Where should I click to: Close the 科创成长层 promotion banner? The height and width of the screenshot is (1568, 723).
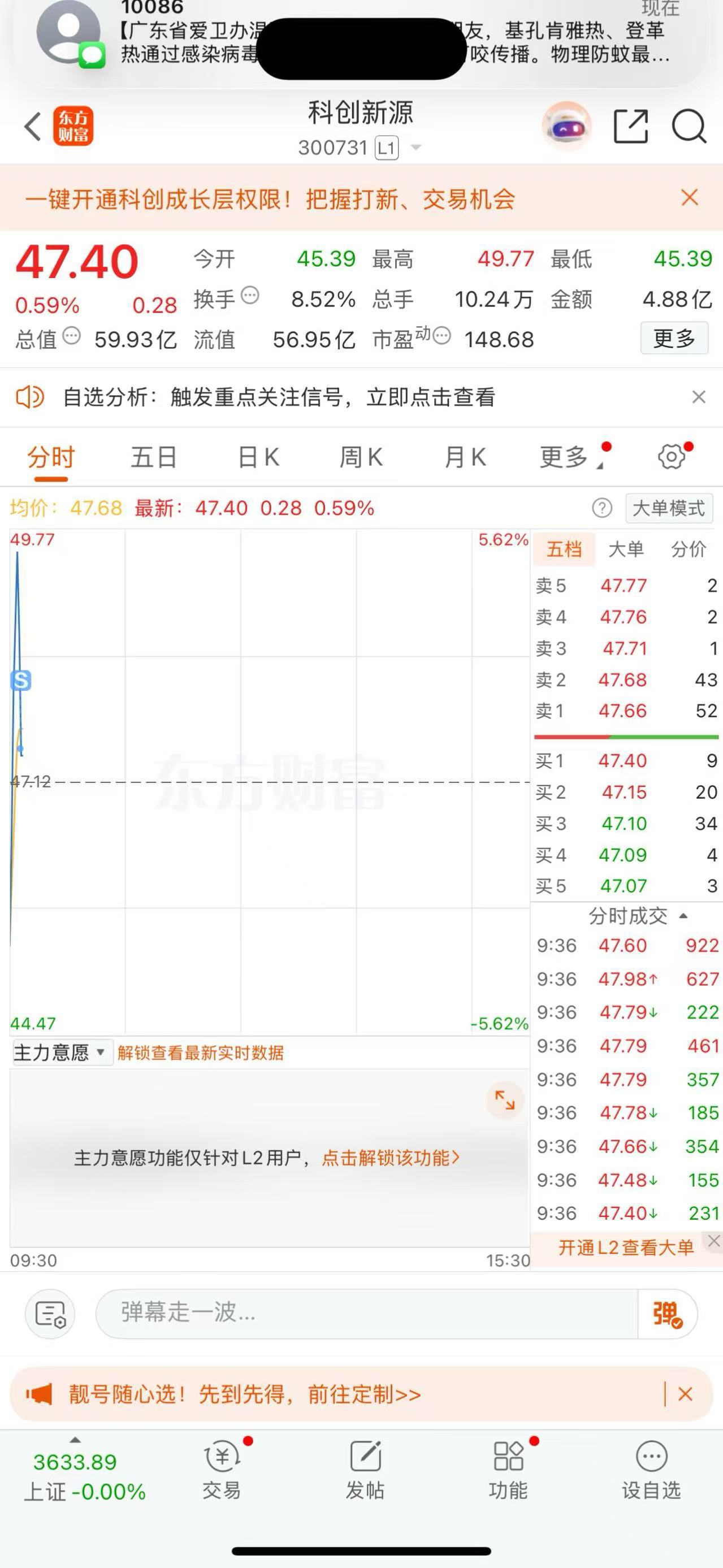click(x=690, y=197)
